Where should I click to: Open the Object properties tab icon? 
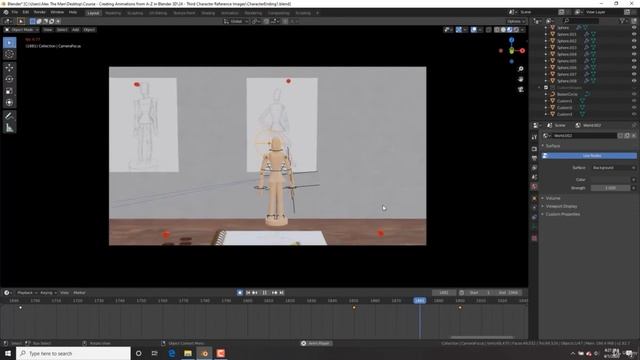pos(534,198)
